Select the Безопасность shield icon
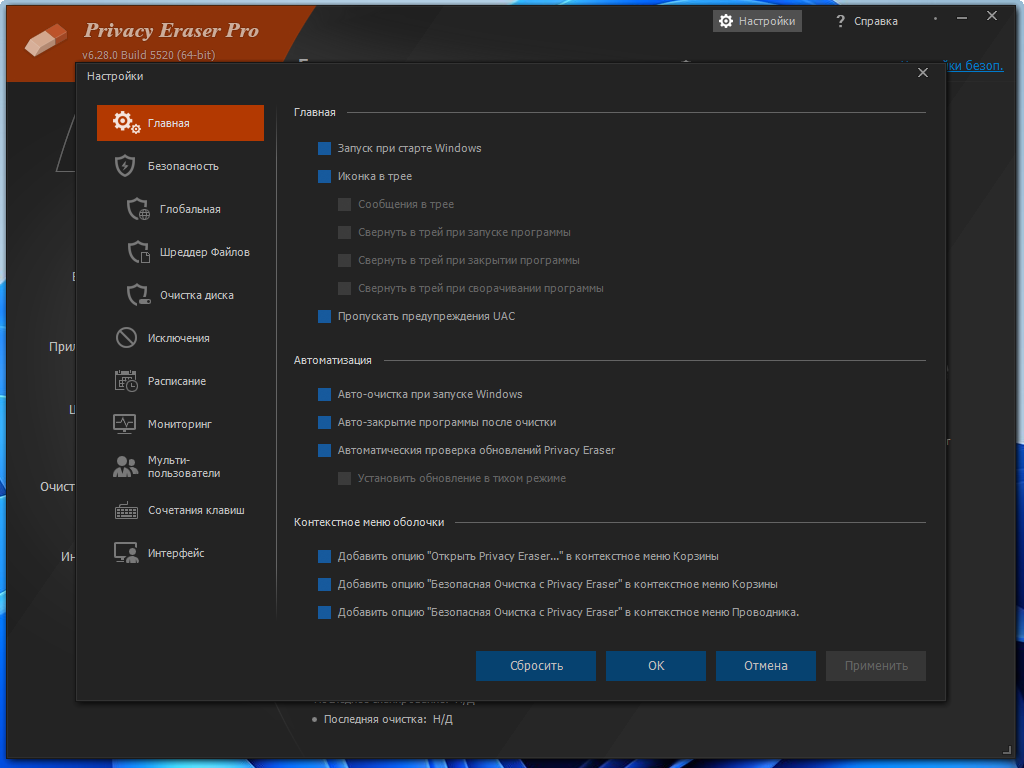This screenshot has height=768, width=1024. click(x=125, y=166)
